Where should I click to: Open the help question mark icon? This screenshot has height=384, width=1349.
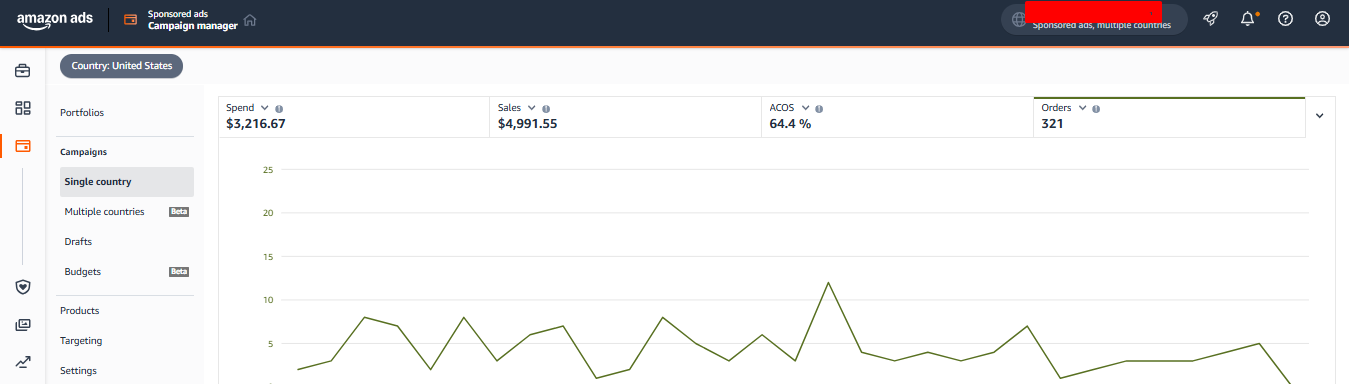1286,19
